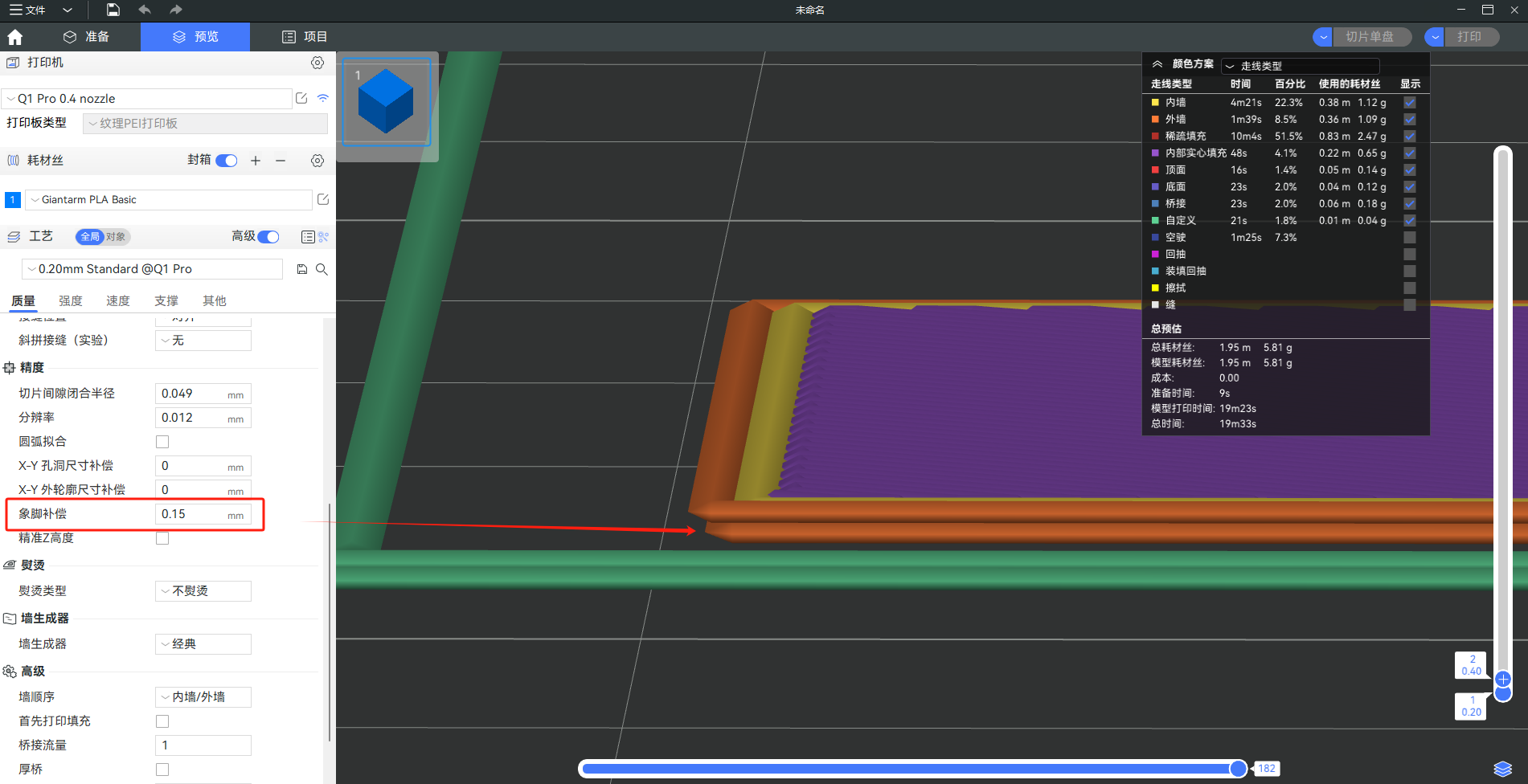Search process settings with magnifier icon
Screen dimensions: 1528x784
click(x=322, y=269)
